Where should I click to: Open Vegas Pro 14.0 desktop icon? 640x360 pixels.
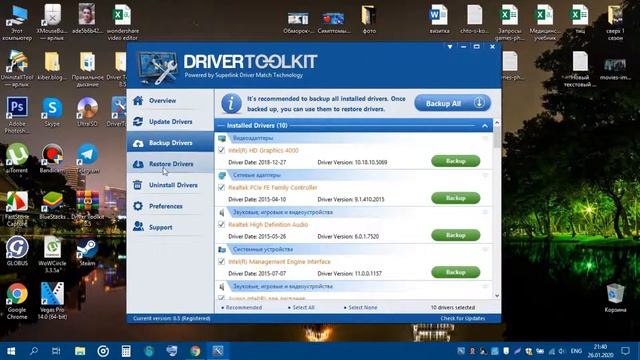tap(52, 301)
